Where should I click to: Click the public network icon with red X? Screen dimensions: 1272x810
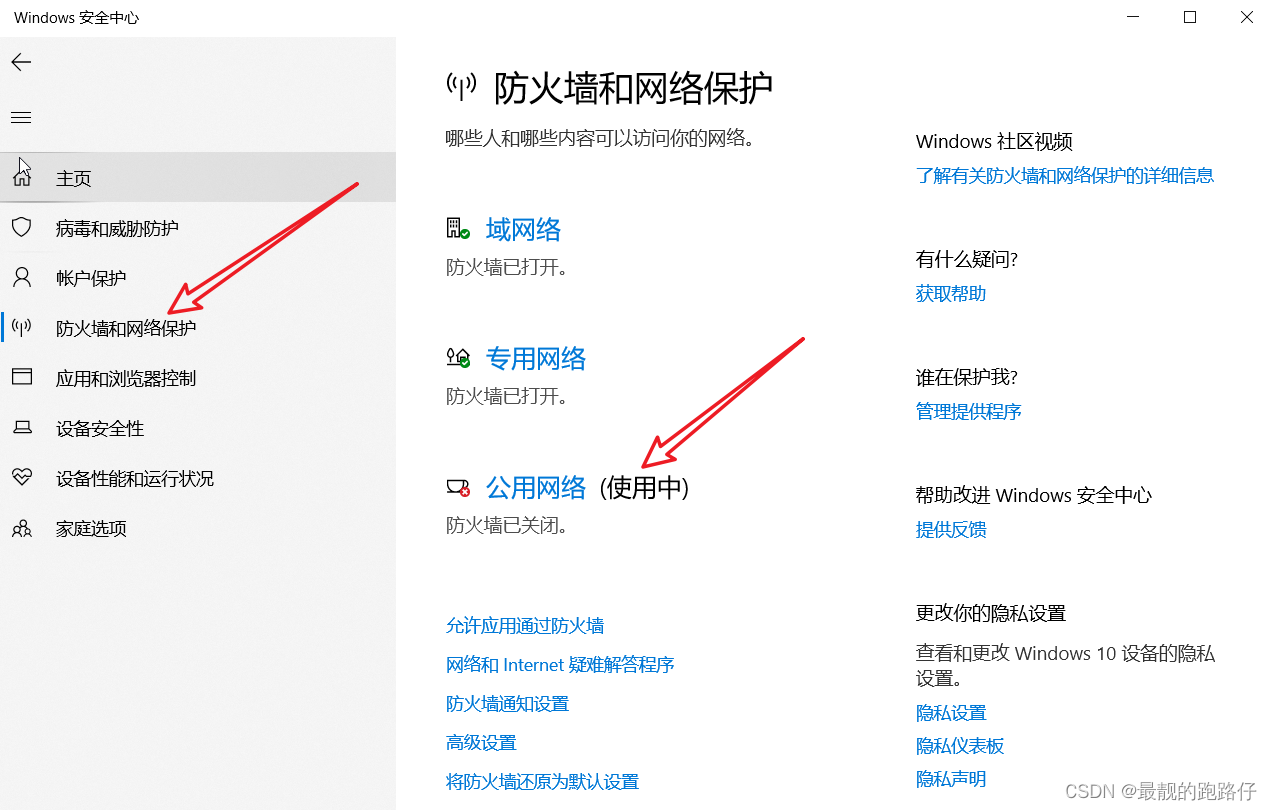(x=458, y=488)
